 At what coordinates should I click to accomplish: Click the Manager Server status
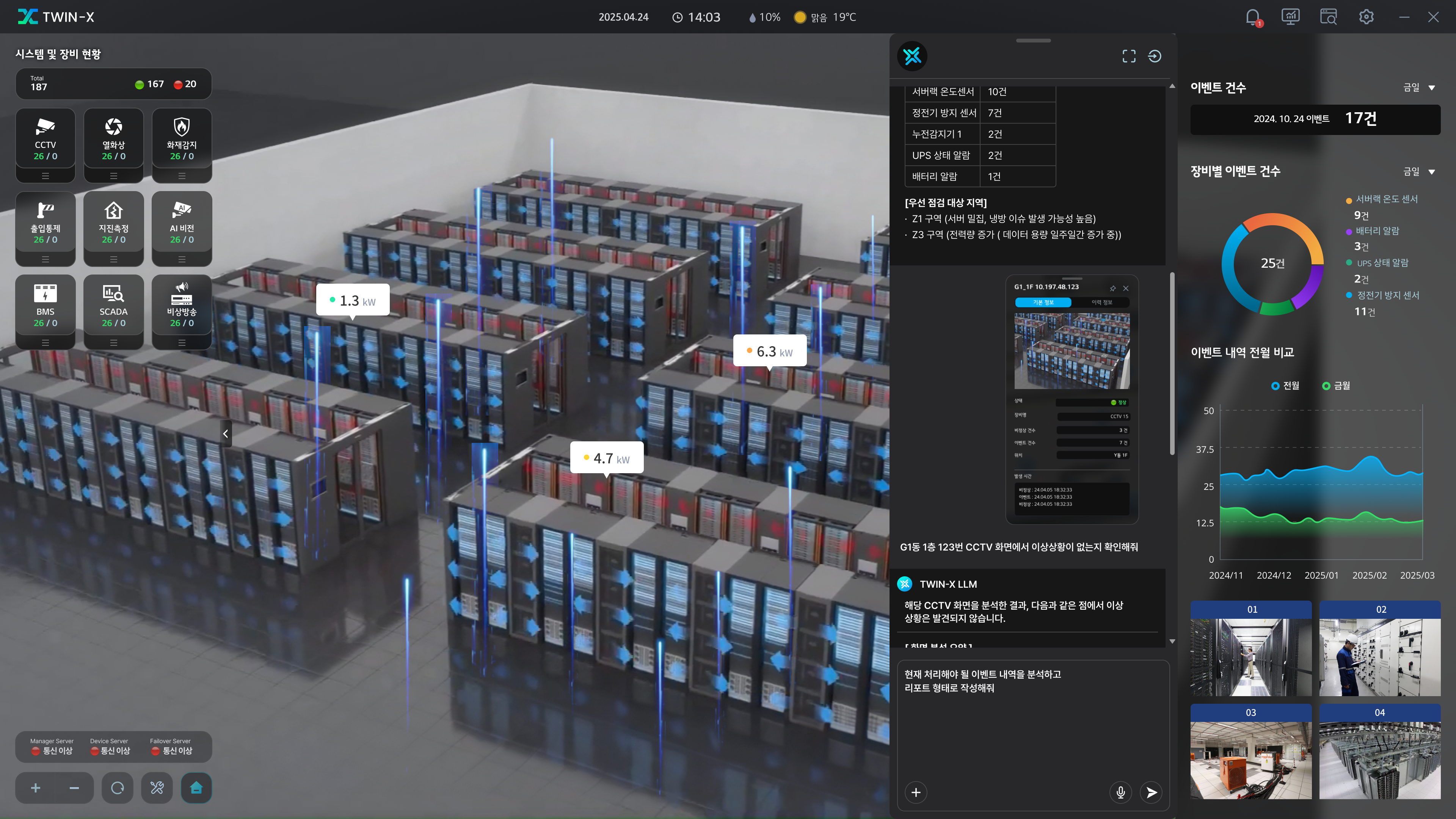click(52, 747)
